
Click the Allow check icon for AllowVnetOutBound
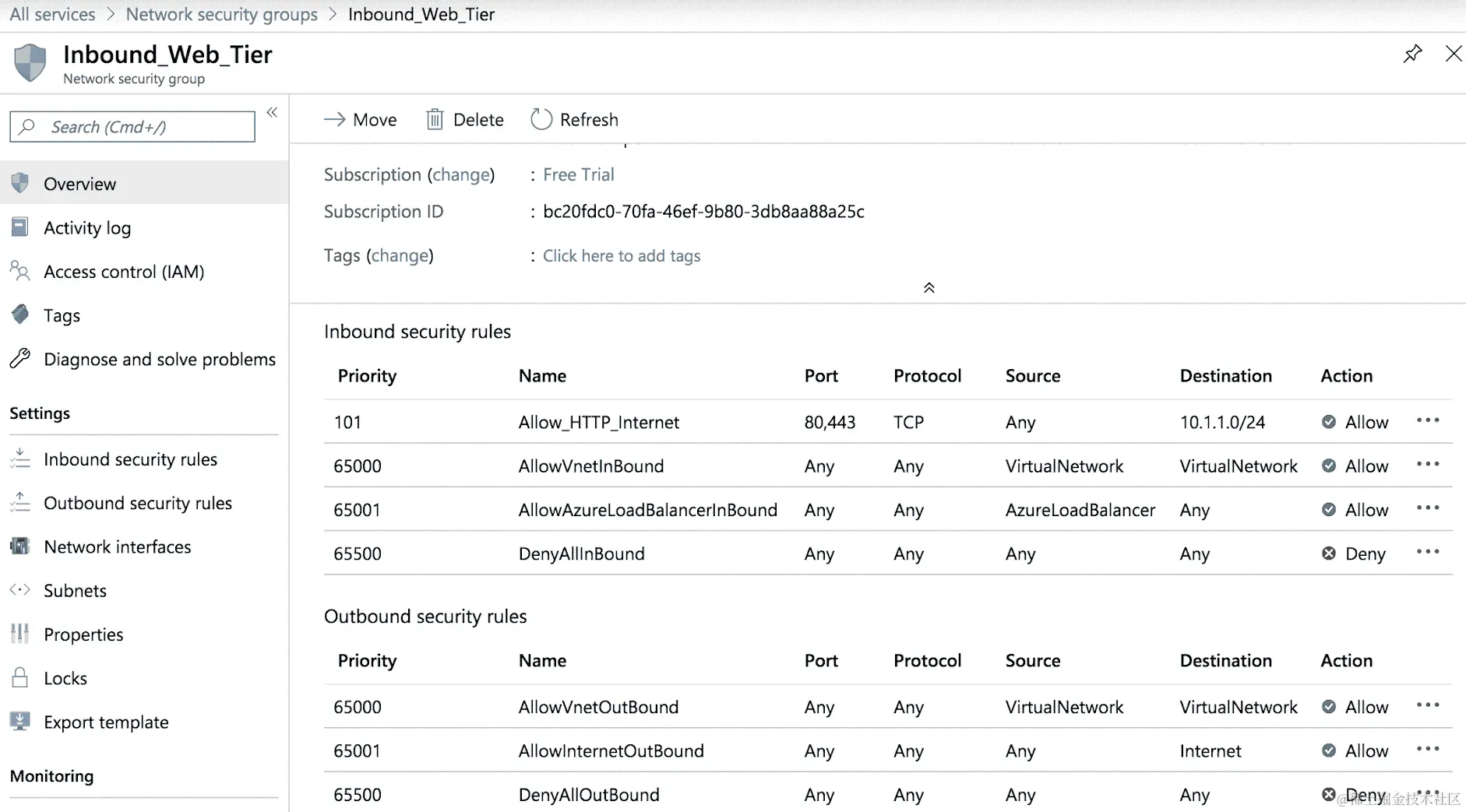[1329, 707]
